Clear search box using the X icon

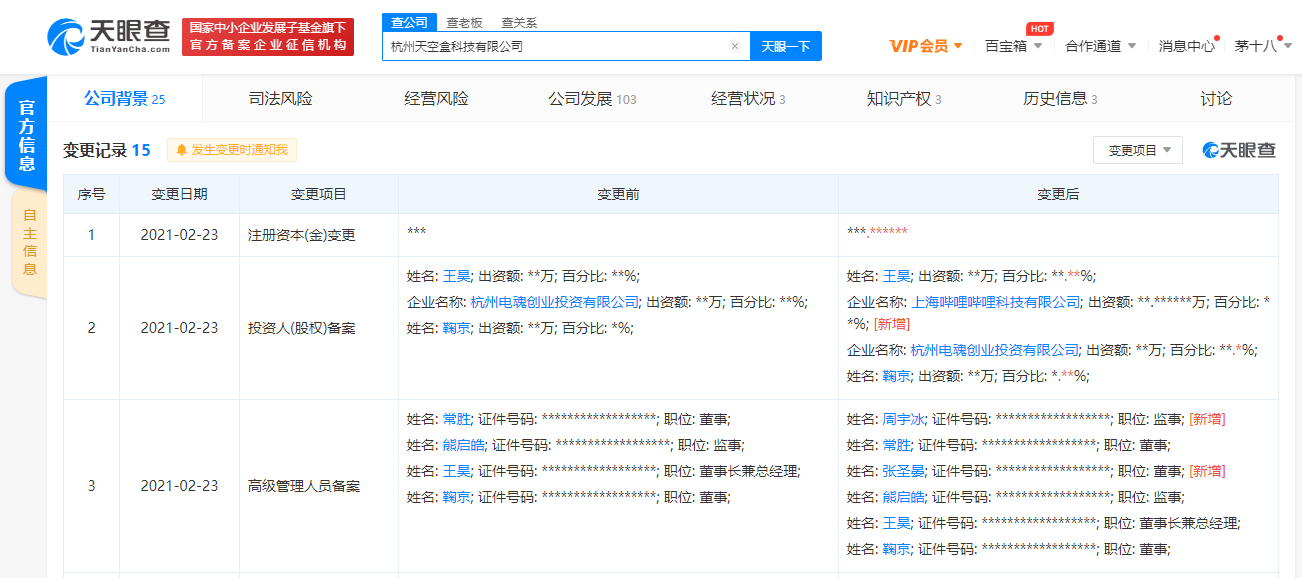click(x=735, y=46)
